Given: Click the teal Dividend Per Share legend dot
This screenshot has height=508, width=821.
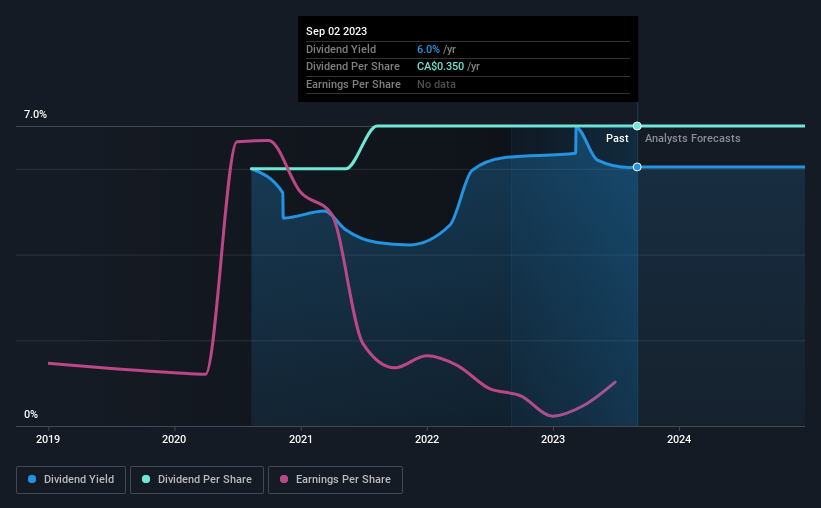Looking at the screenshot, I should [x=146, y=479].
